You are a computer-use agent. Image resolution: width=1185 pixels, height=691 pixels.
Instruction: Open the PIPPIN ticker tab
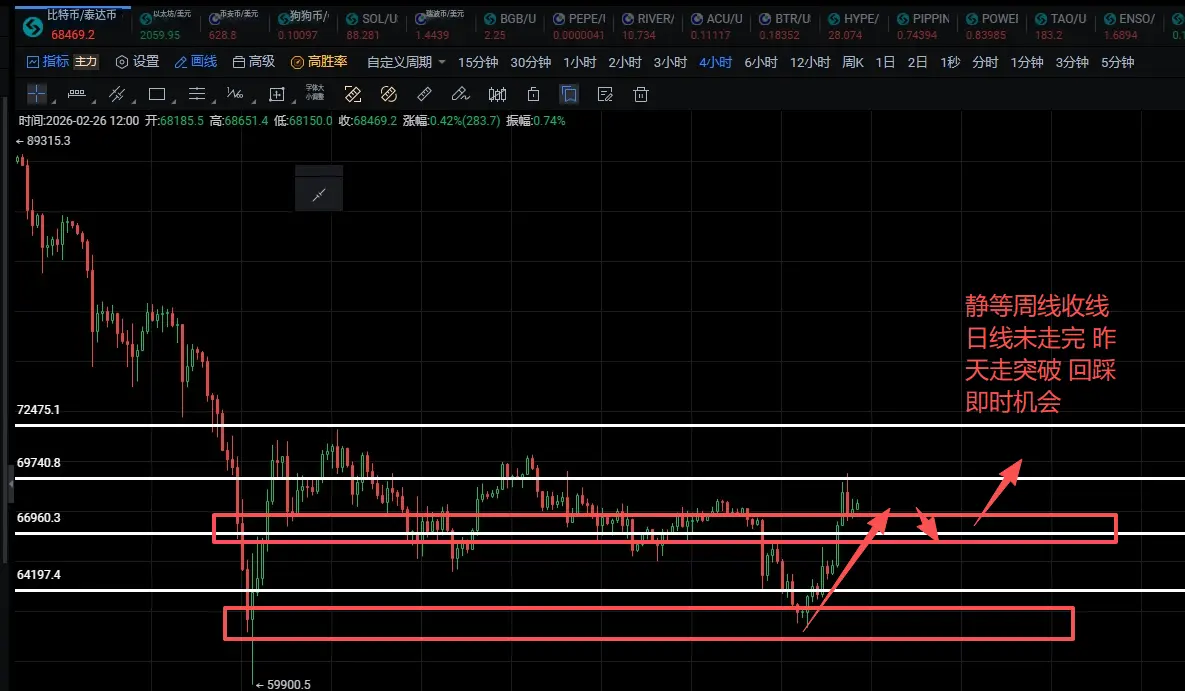click(x=923, y=24)
